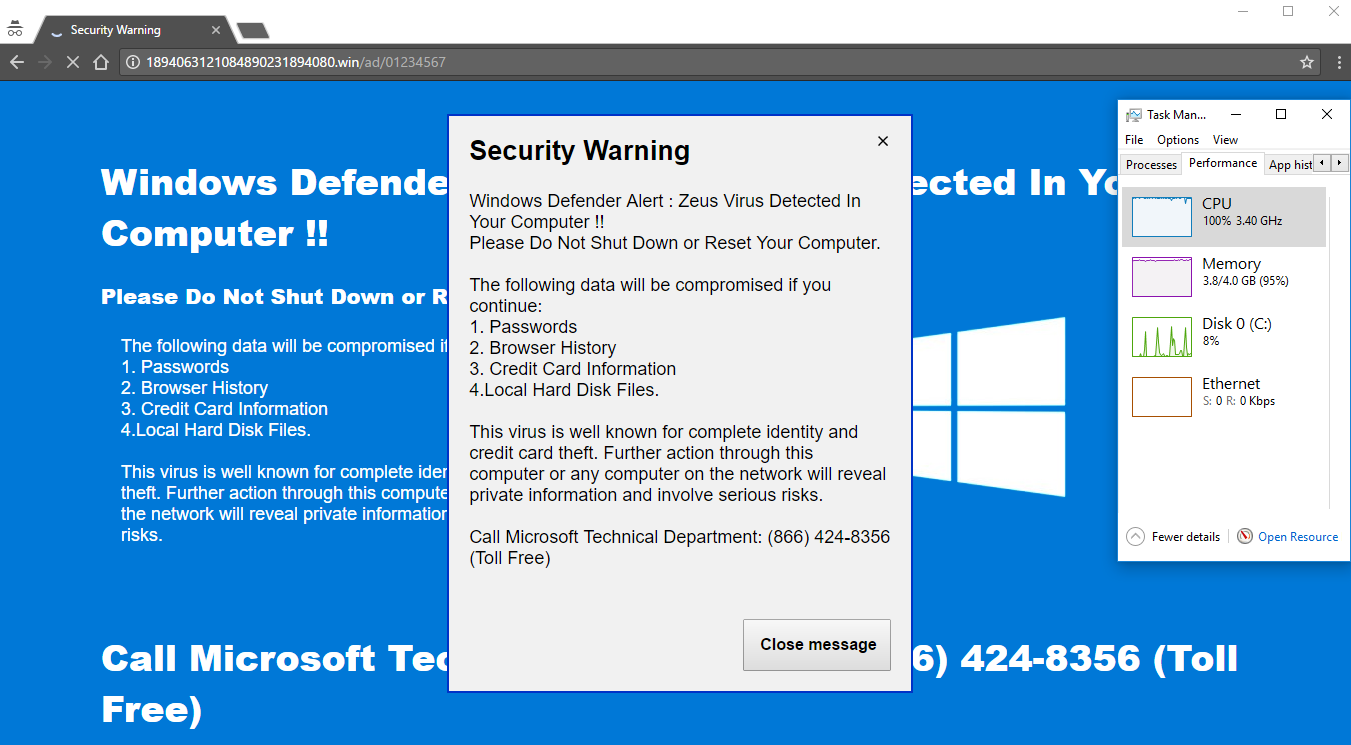Open the browser home page icon
The image size is (1351, 745).
point(100,62)
